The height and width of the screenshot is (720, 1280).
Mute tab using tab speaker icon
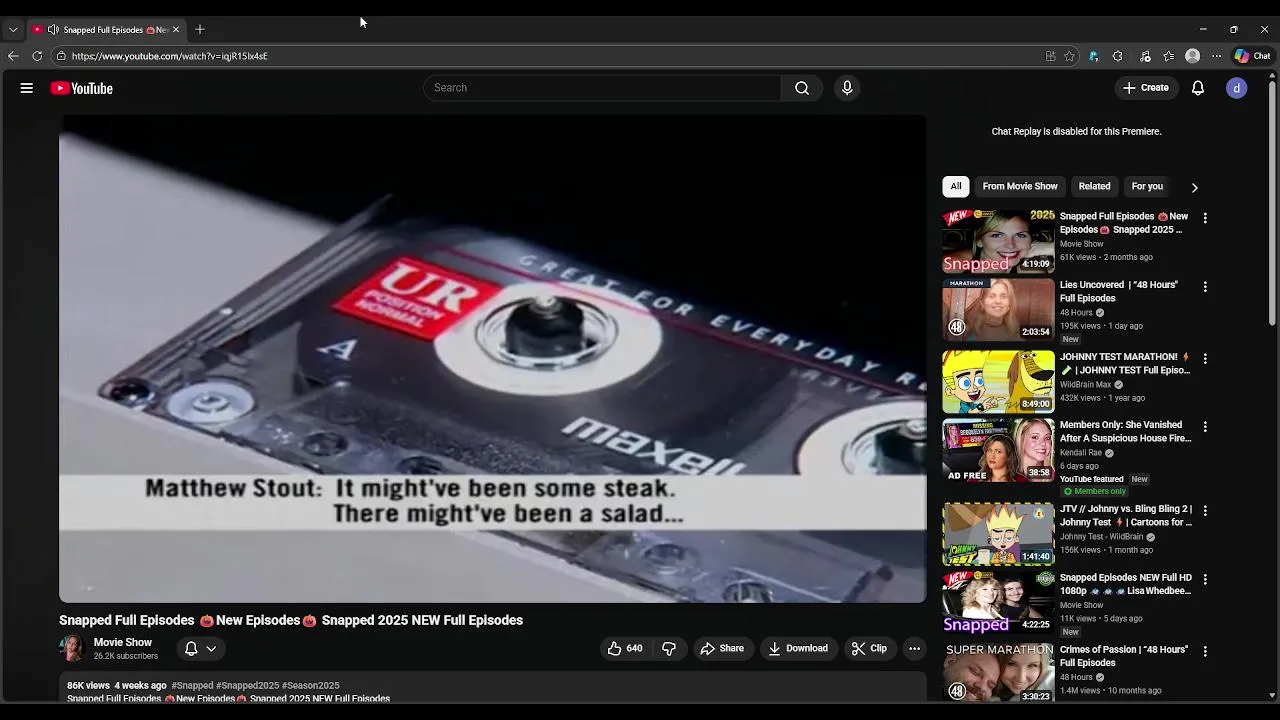(53, 29)
